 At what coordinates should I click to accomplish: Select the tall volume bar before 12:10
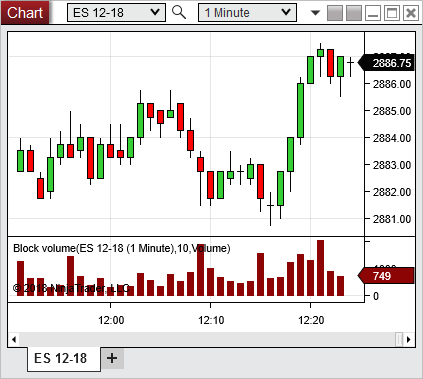(200, 270)
